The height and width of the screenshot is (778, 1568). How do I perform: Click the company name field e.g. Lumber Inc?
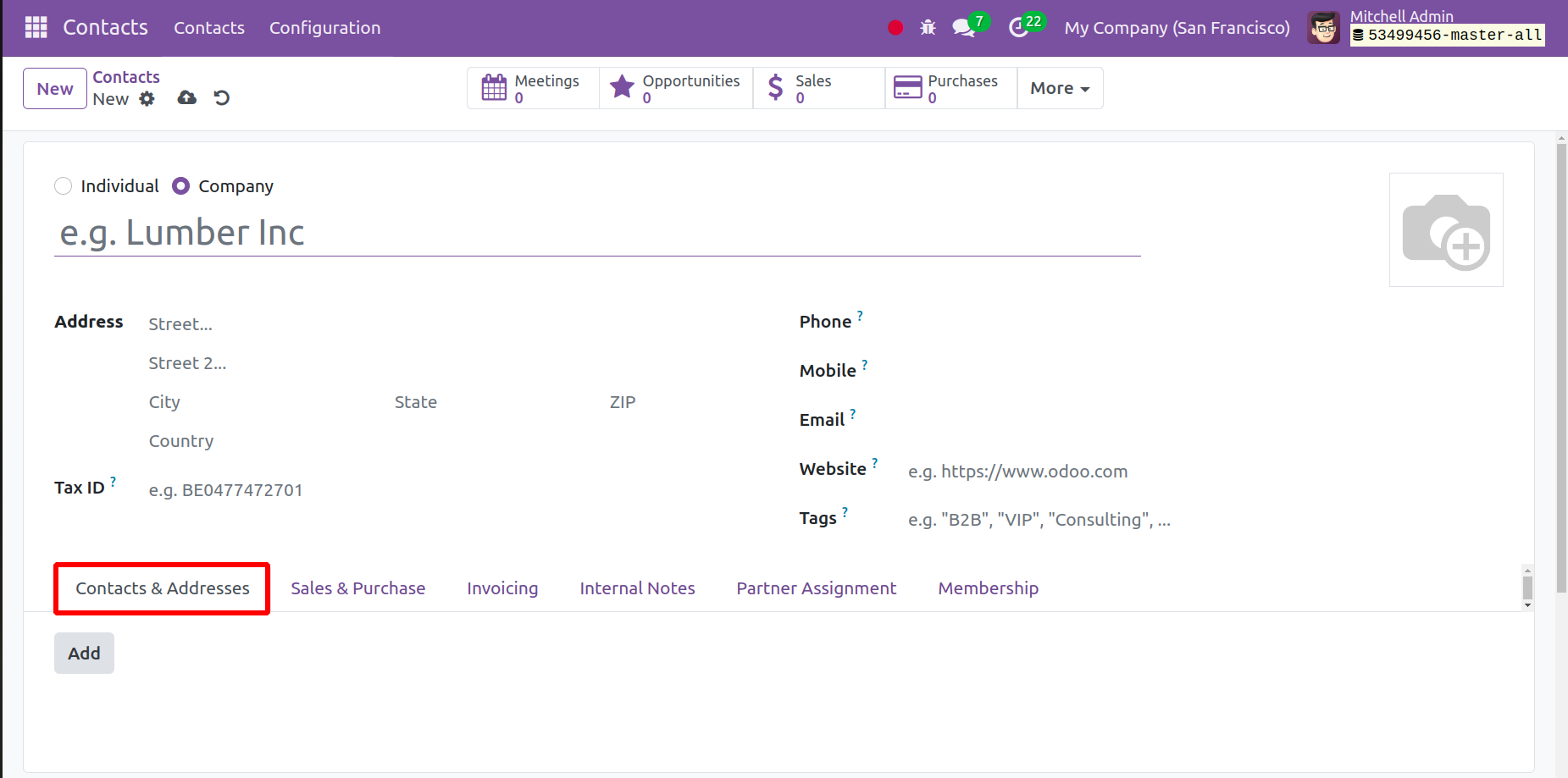tap(597, 234)
